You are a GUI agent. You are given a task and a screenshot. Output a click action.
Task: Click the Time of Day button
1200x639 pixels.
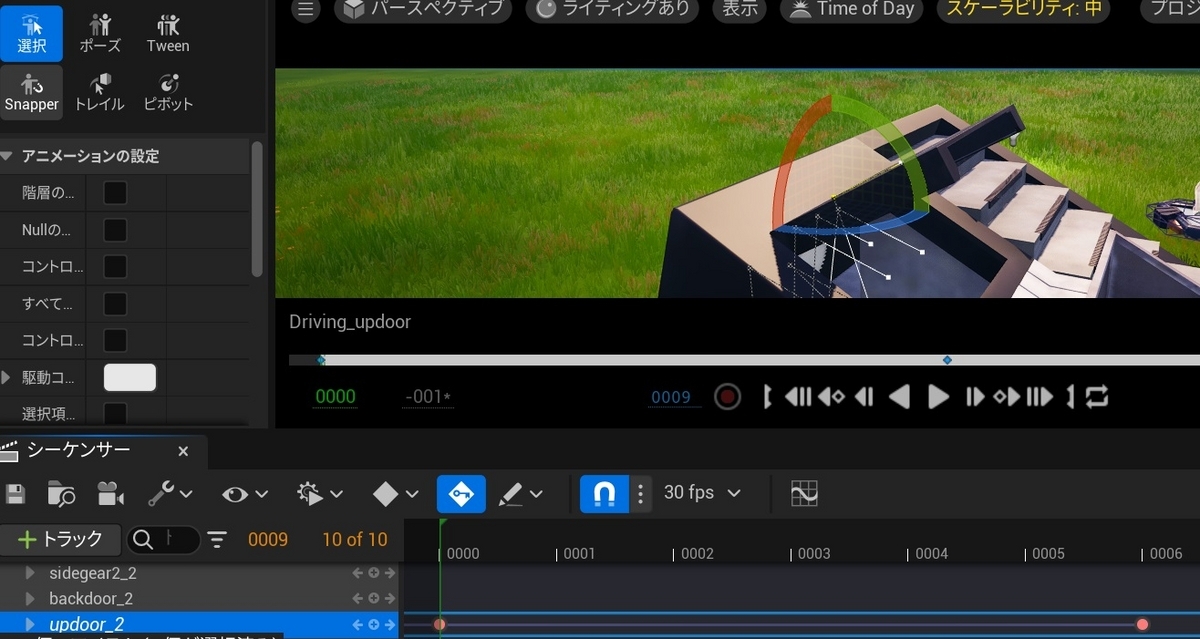(853, 10)
